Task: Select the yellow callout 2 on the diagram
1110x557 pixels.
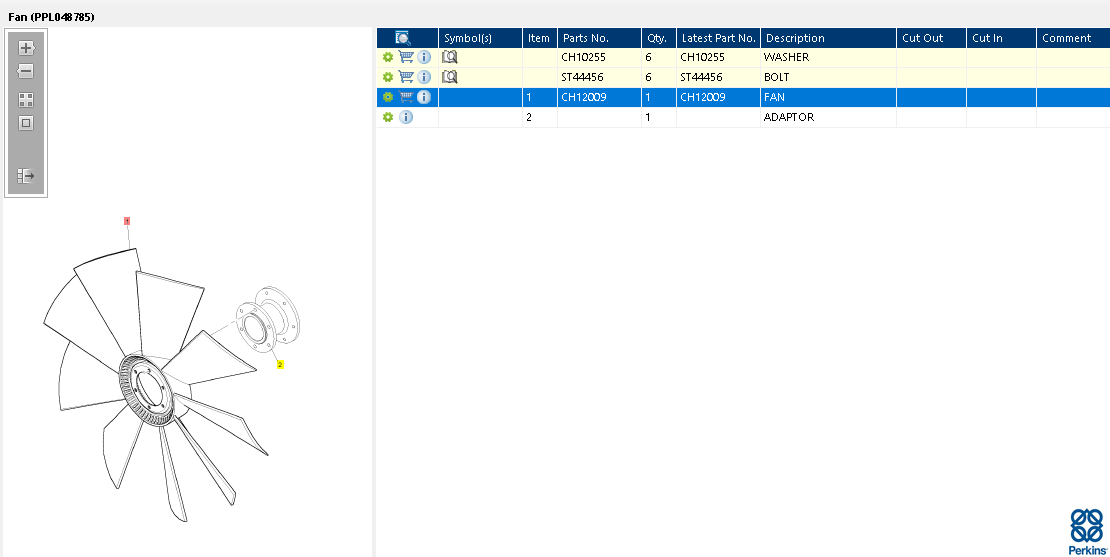Action: (280, 364)
